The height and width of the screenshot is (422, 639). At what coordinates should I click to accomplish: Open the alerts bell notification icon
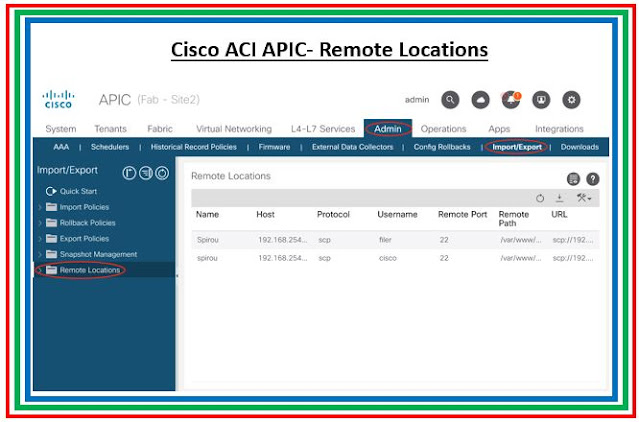coord(511,99)
